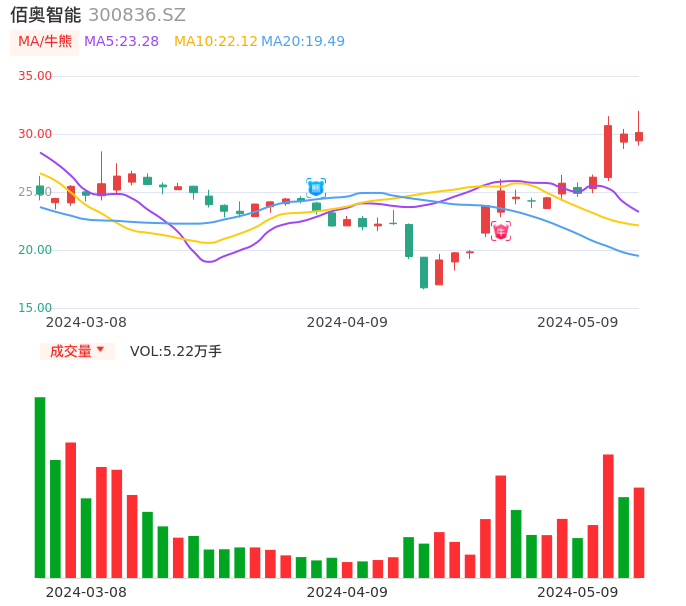Click the 2024-05-09 date label under price chart

(x=577, y=322)
